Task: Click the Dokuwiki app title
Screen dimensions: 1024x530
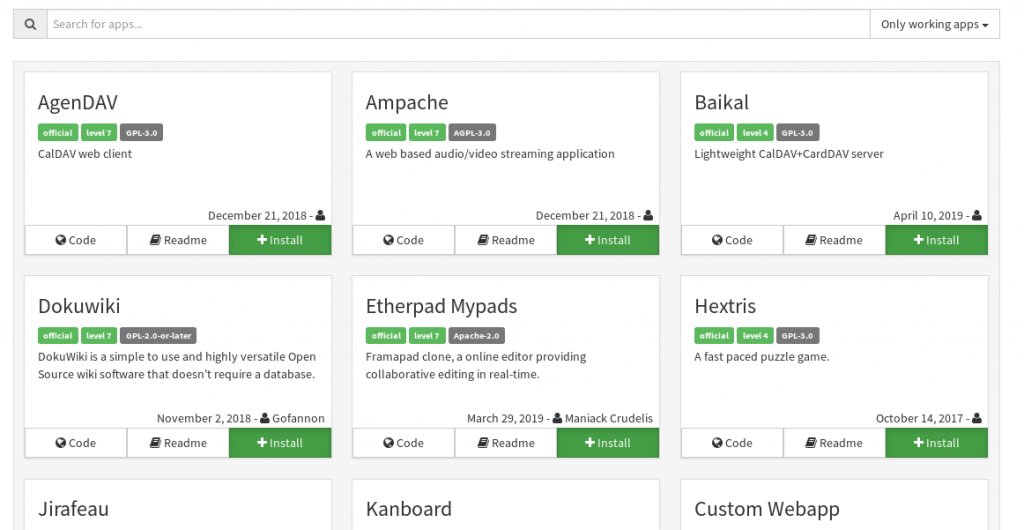Action: tap(79, 306)
